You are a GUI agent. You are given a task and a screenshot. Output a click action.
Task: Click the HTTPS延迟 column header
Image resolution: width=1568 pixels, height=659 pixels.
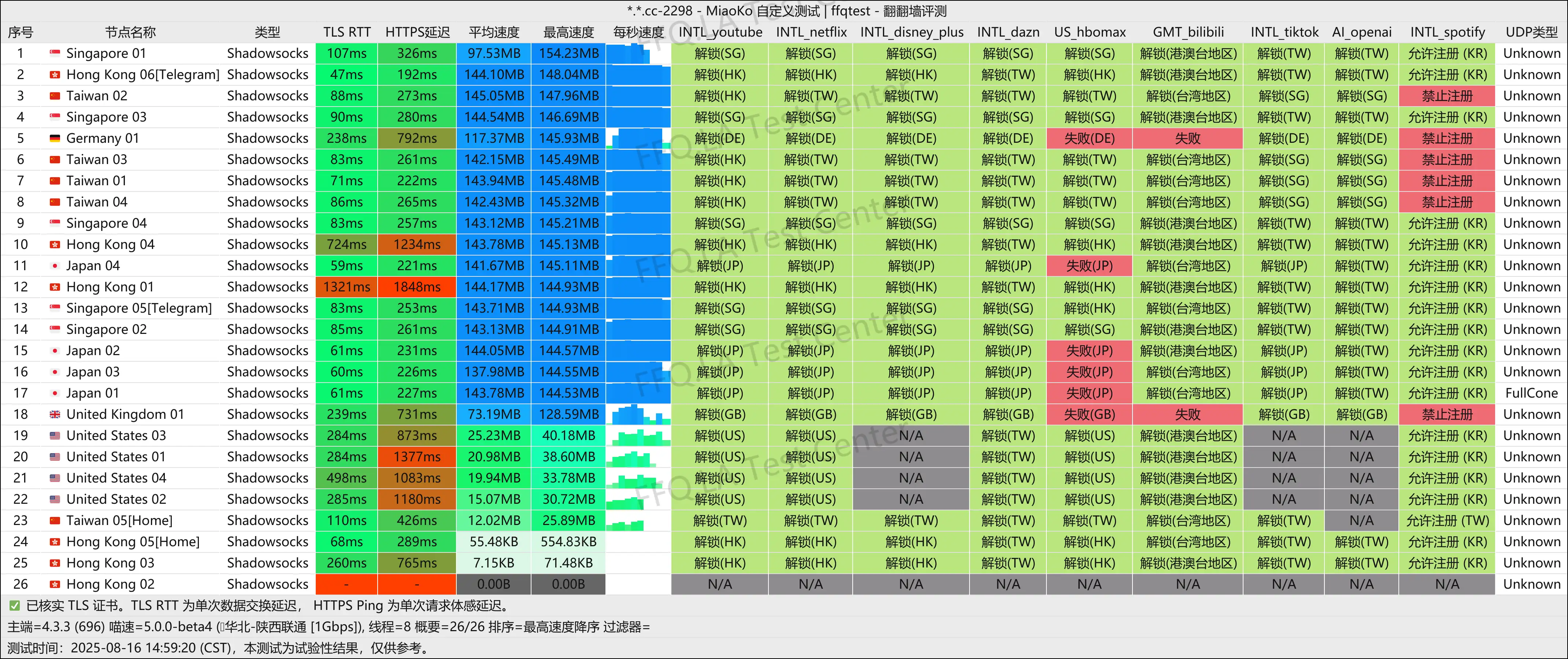click(x=417, y=32)
